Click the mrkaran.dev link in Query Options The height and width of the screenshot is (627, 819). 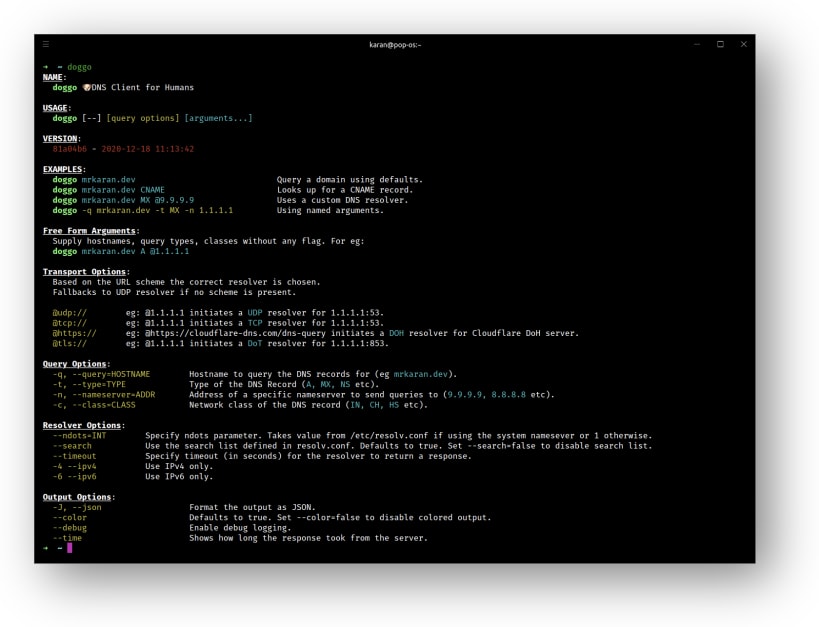(420, 374)
